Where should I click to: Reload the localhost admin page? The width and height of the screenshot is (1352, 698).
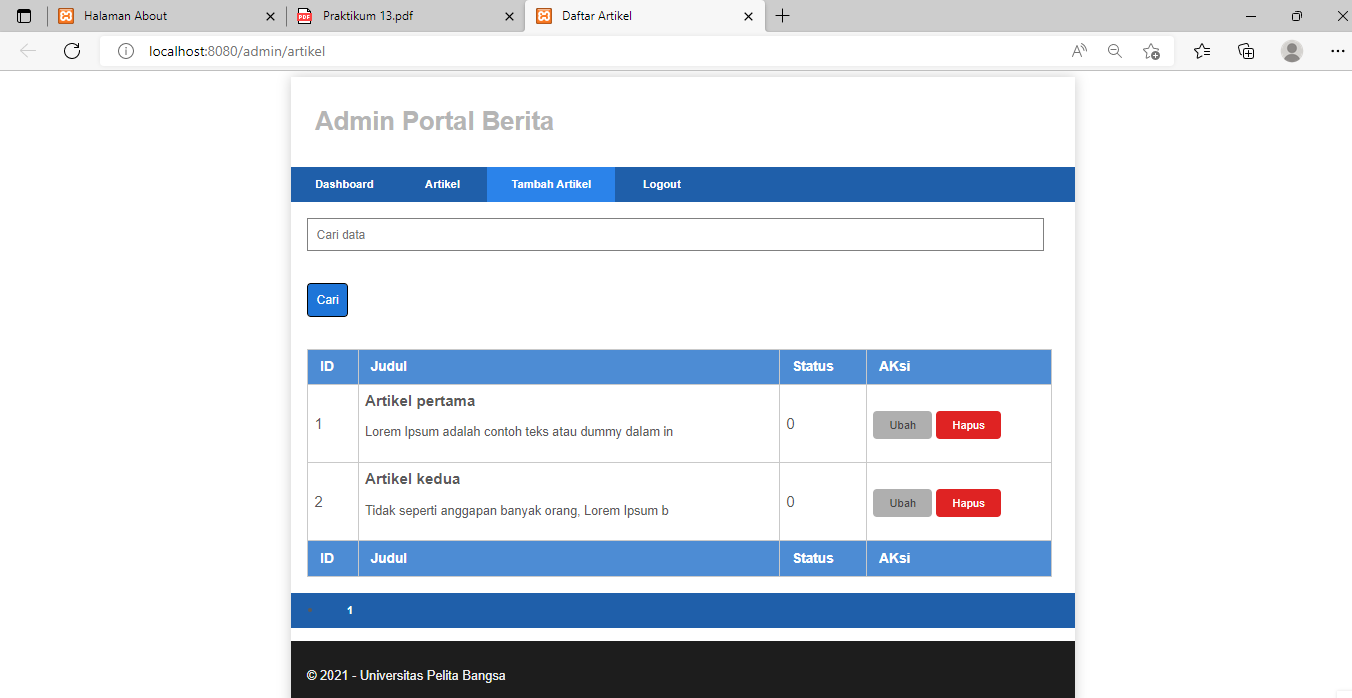[x=71, y=50]
